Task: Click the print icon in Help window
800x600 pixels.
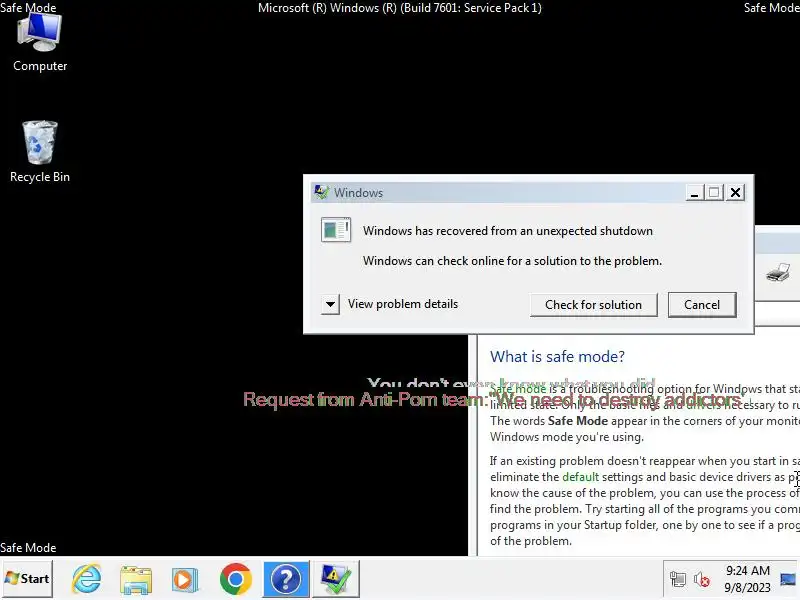Action: tap(778, 272)
